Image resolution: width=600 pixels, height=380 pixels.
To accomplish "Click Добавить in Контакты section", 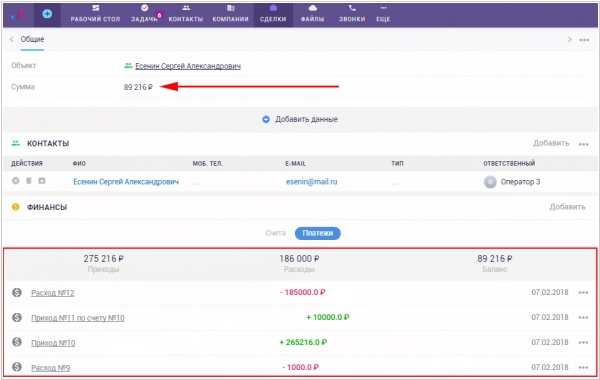I will pyautogui.click(x=551, y=143).
